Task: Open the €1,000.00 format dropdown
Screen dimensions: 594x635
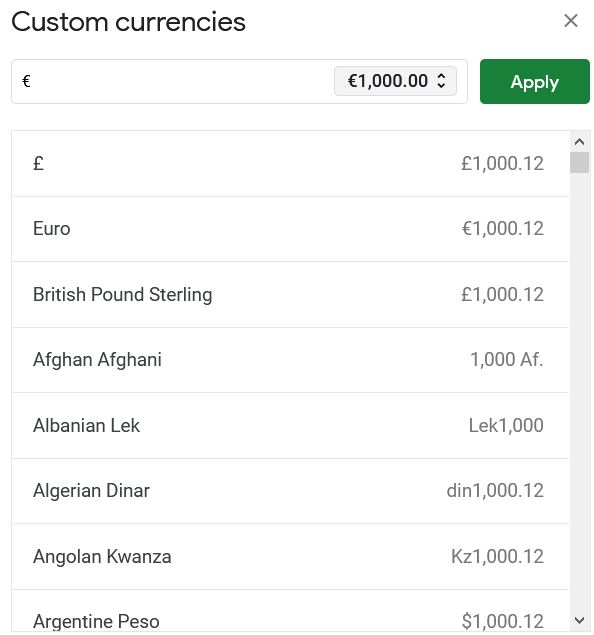Action: 395,81
